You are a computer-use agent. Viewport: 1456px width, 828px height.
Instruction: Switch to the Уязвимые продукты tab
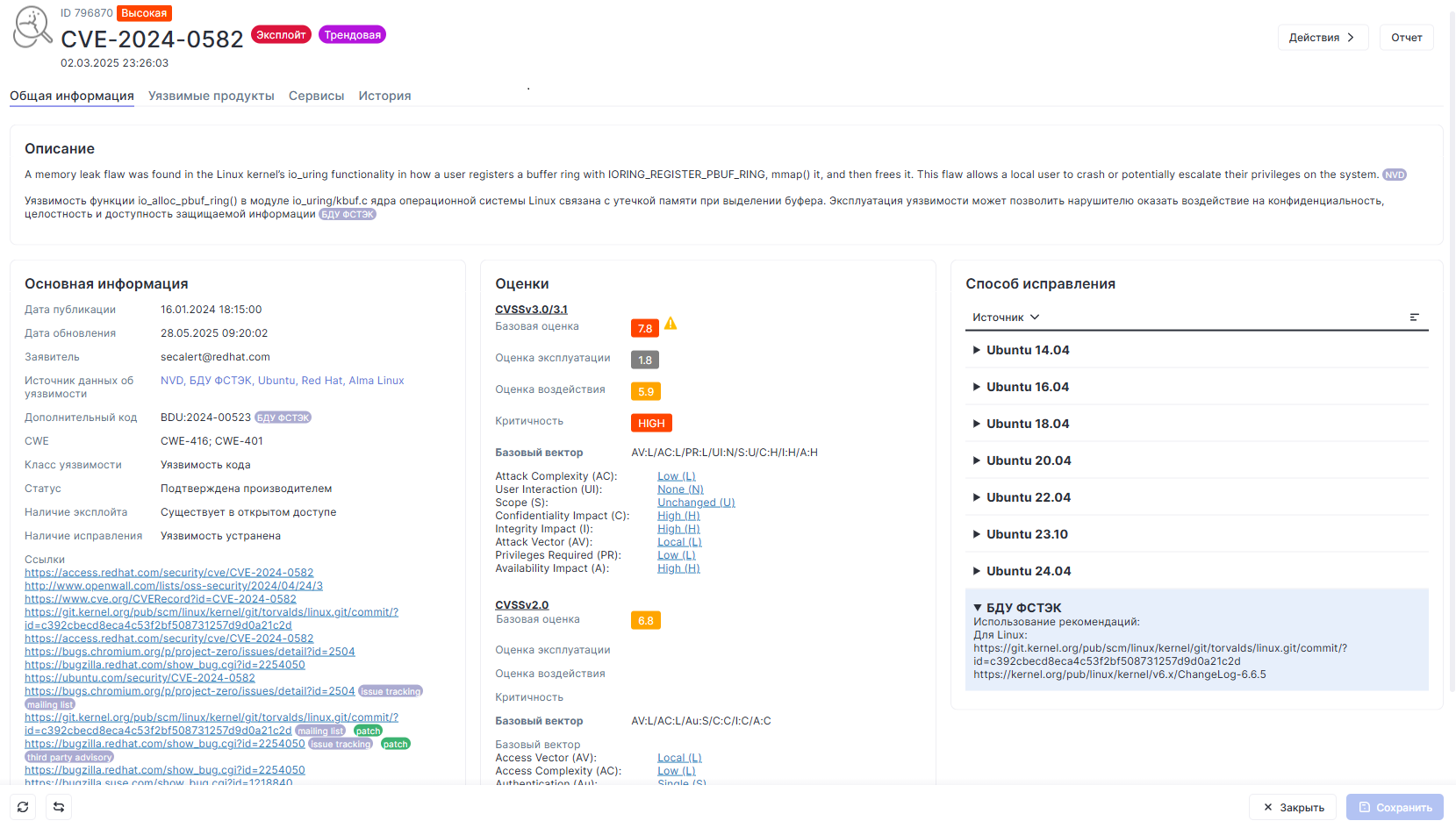point(212,96)
